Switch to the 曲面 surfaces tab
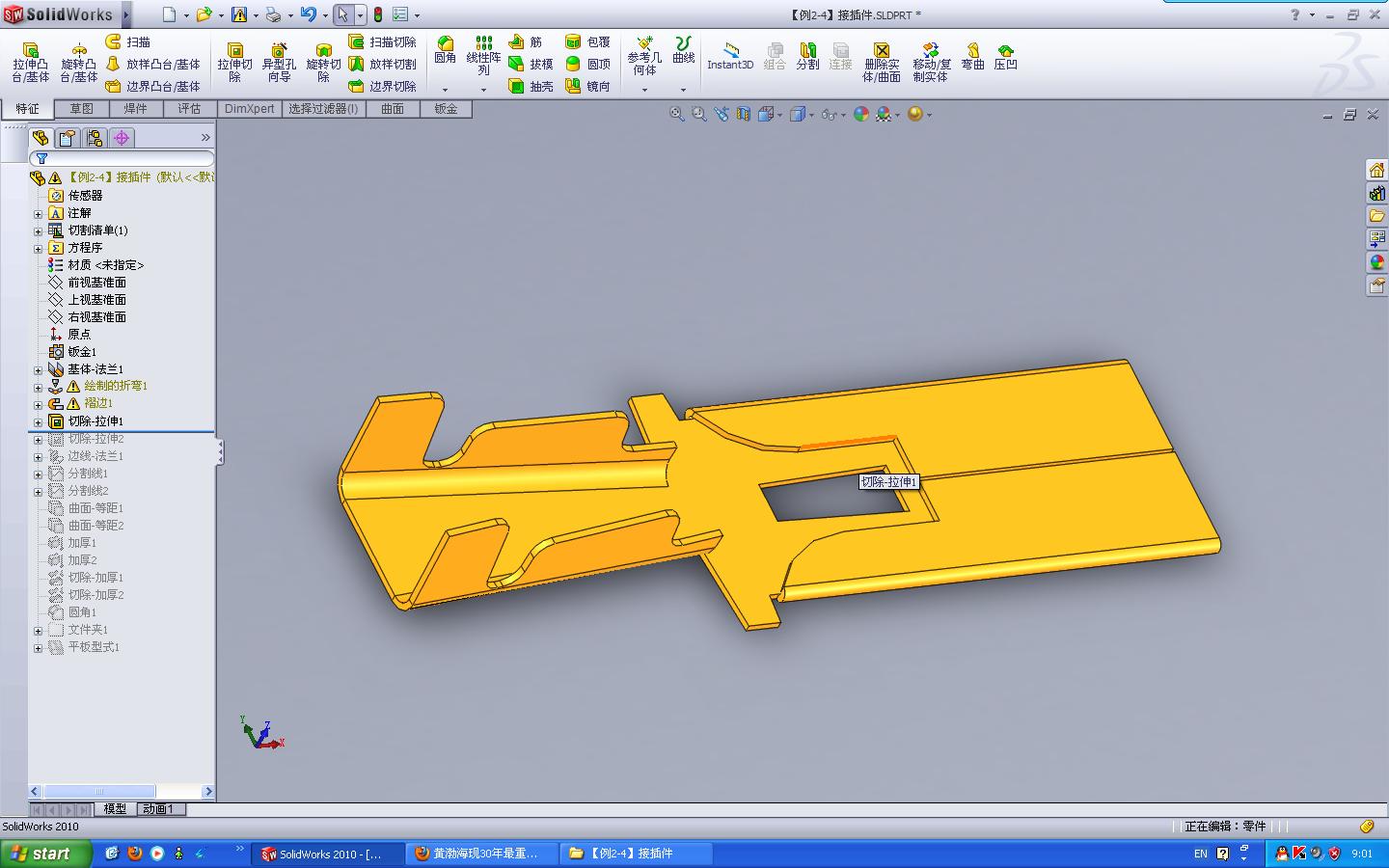The width and height of the screenshot is (1389, 868). click(393, 109)
